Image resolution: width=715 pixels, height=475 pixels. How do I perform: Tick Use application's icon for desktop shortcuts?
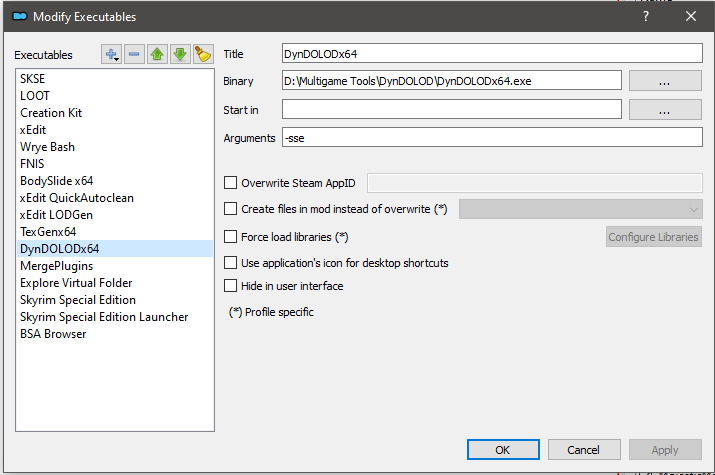click(x=231, y=263)
